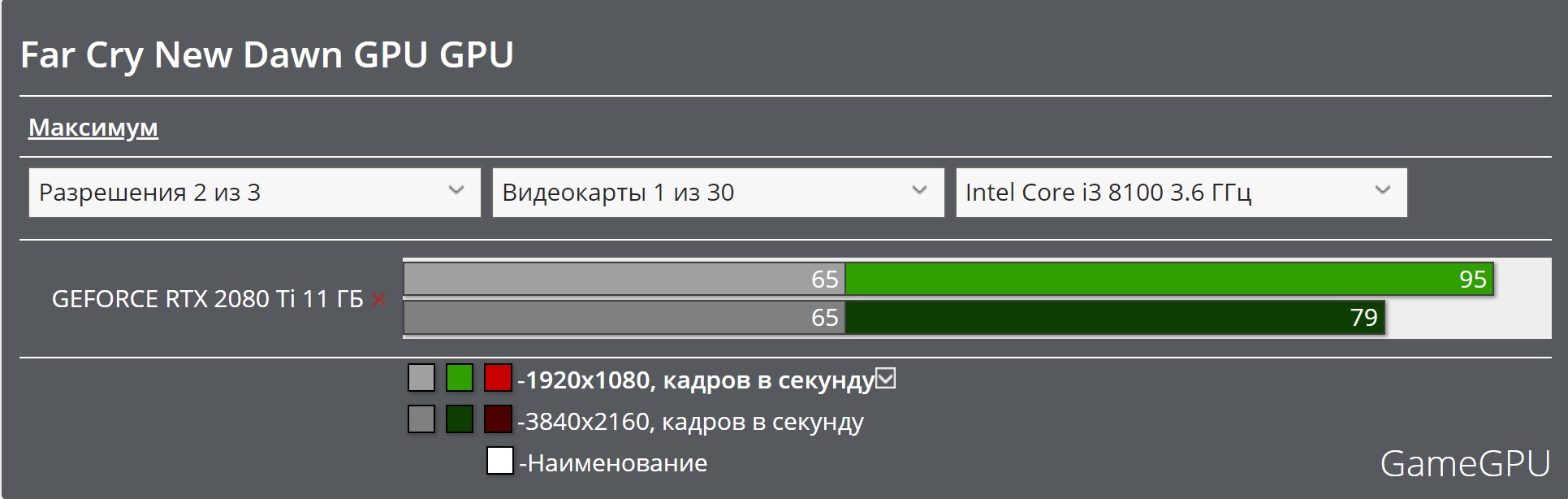Click the 1920x1080 кадров в секунду label
1568x499 pixels.
696,380
